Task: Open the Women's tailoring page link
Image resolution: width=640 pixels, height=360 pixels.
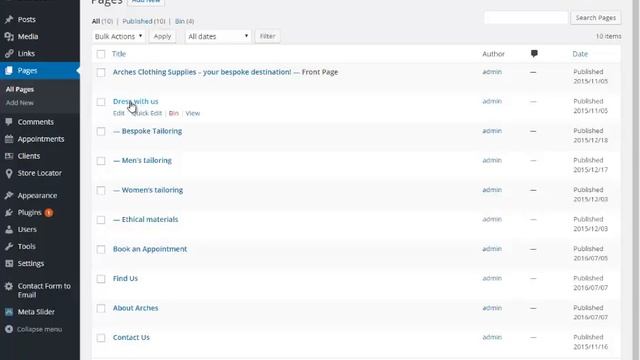Action: click(x=152, y=190)
